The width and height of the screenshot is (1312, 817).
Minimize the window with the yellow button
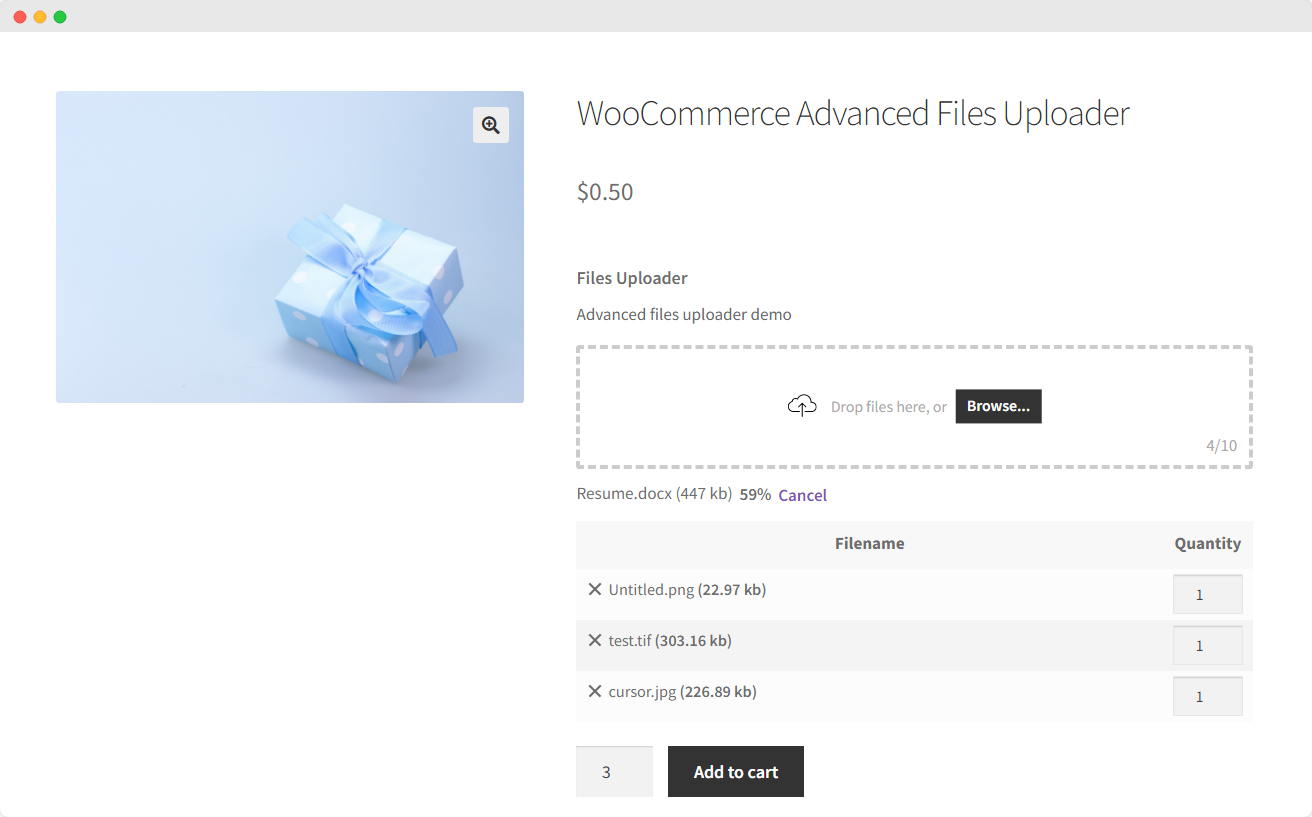tap(40, 17)
